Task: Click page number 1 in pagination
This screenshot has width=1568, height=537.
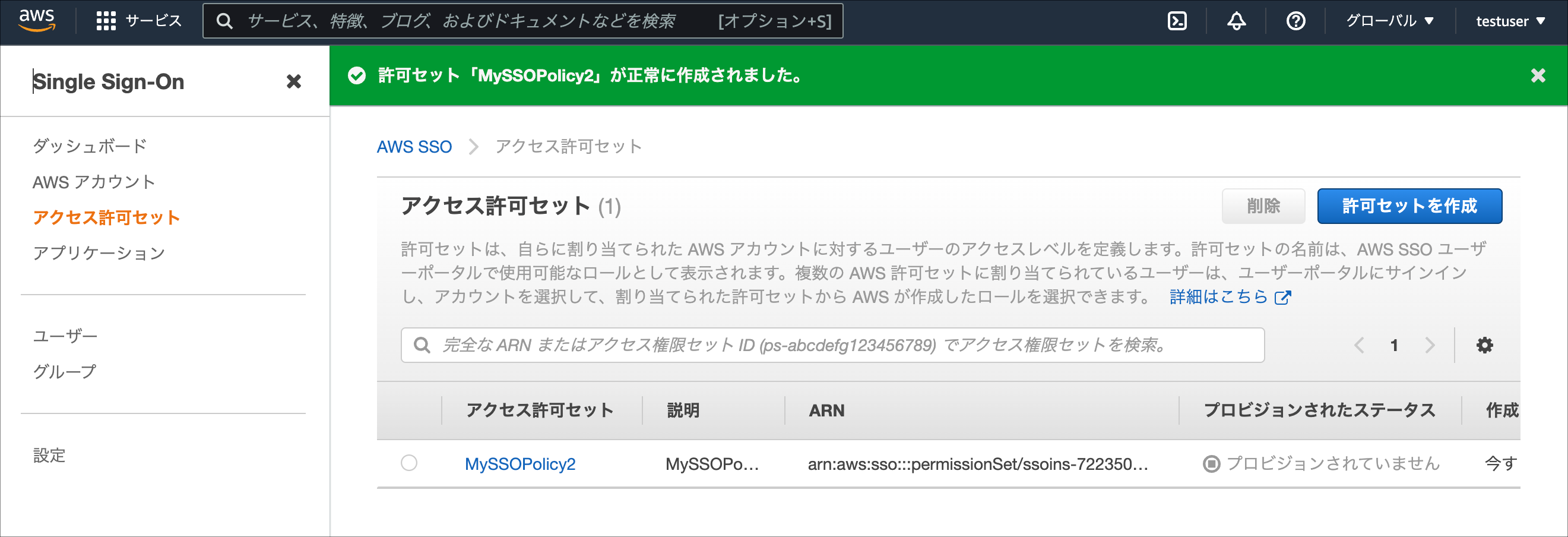Action: [1394, 345]
